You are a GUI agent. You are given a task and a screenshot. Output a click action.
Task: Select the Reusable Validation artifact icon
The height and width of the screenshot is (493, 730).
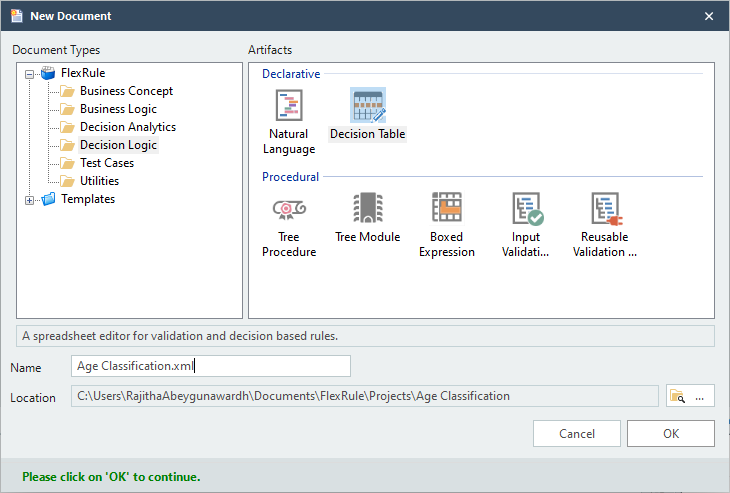pyautogui.click(x=607, y=209)
